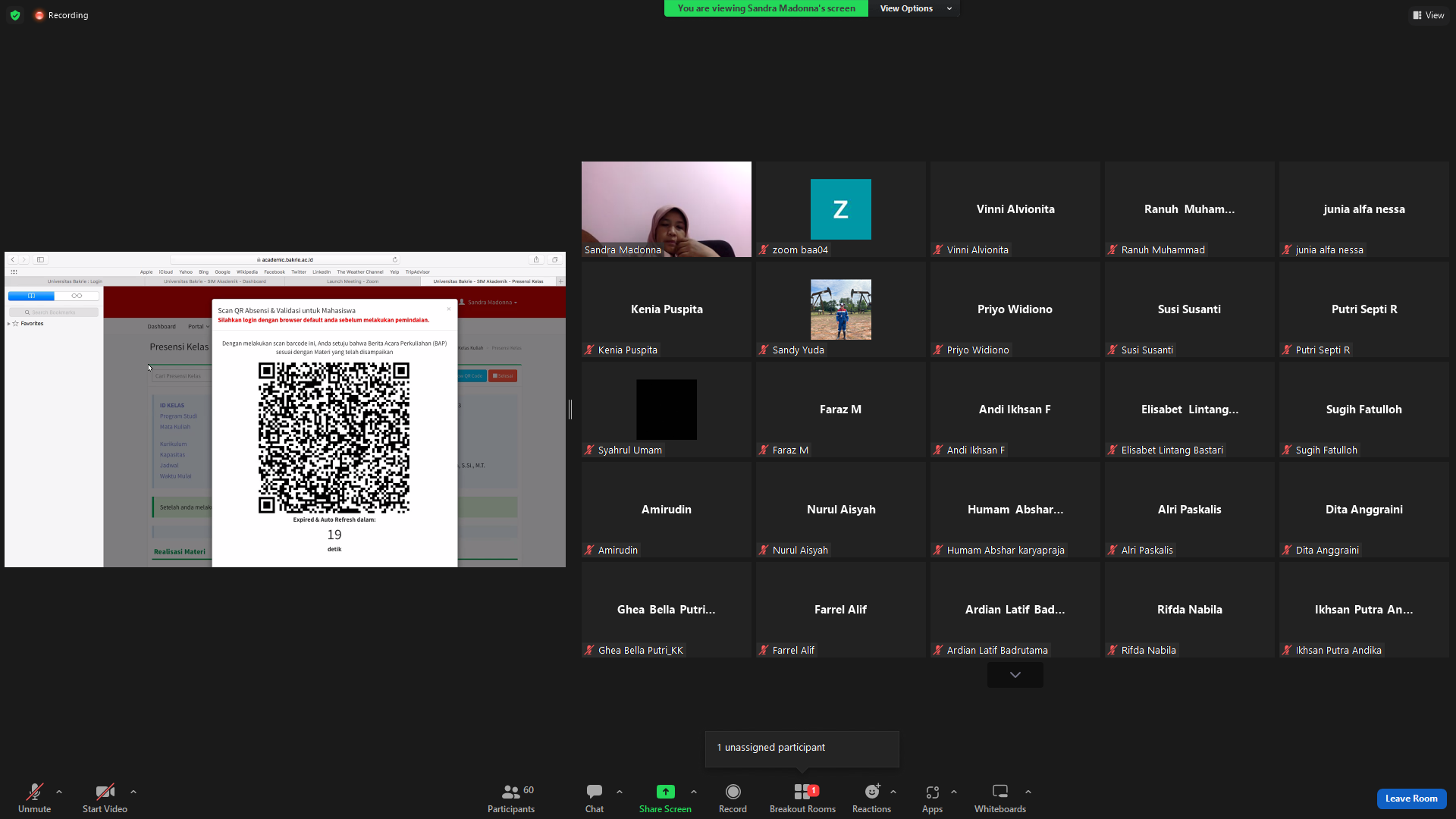Switch to the Launch Meeting - Zoom tab
This screenshot has height=819, width=1456.
point(353,281)
